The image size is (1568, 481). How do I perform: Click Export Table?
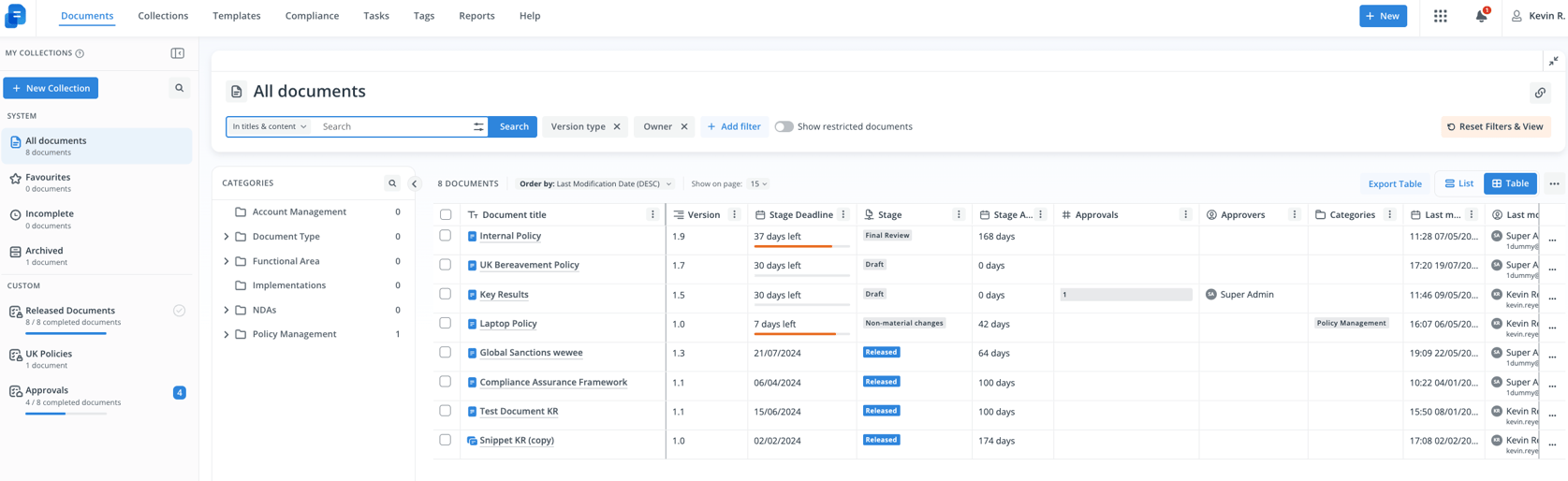pos(1395,184)
